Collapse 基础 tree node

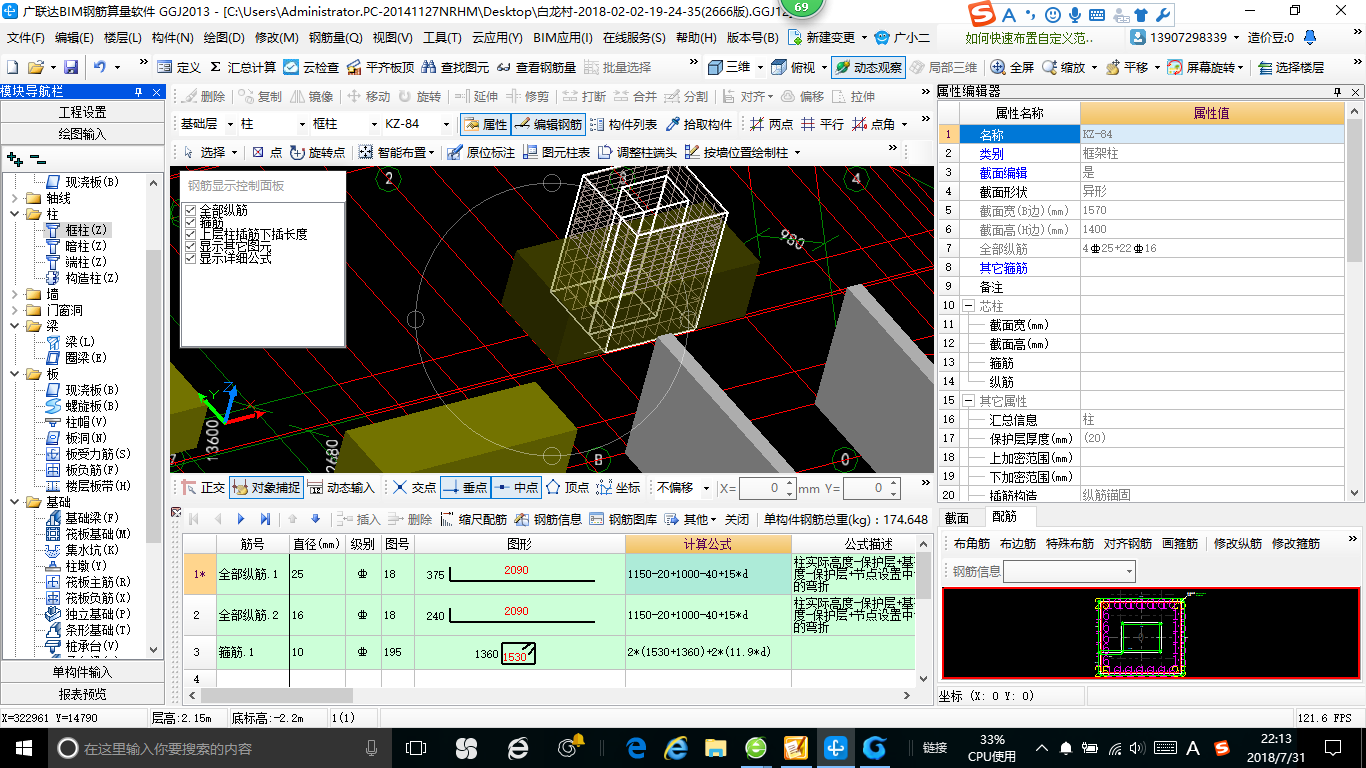click(x=15, y=502)
